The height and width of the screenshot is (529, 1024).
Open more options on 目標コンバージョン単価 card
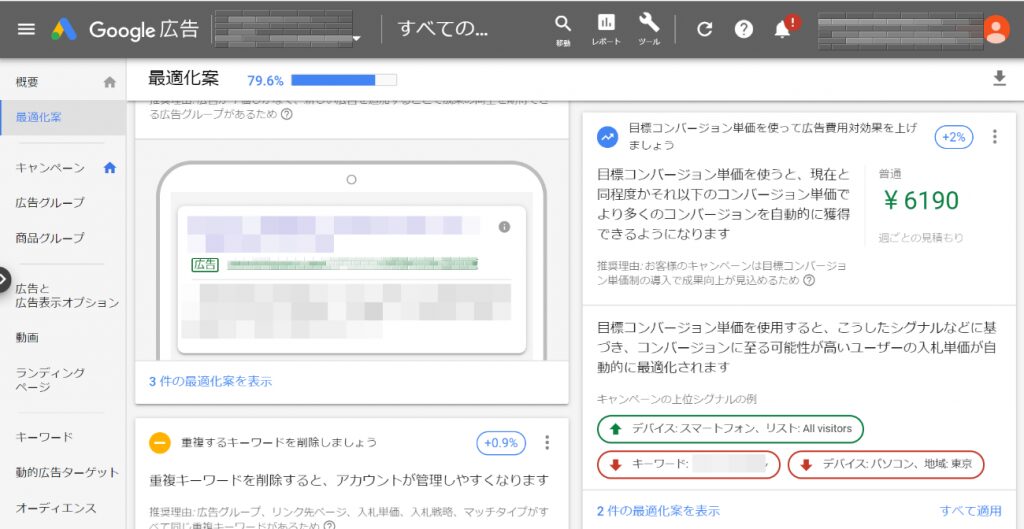[x=995, y=136]
